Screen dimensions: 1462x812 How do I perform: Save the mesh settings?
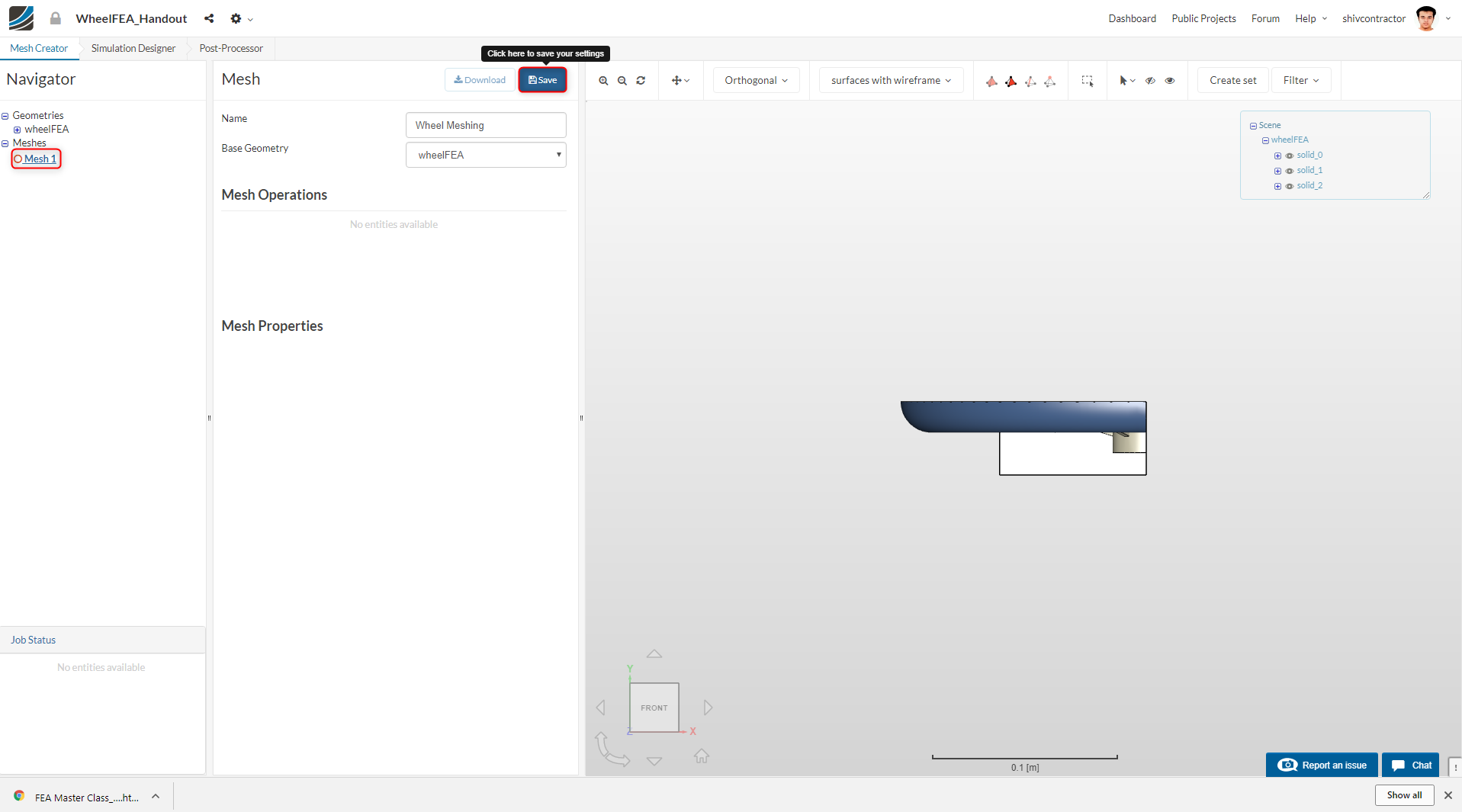[x=542, y=80]
